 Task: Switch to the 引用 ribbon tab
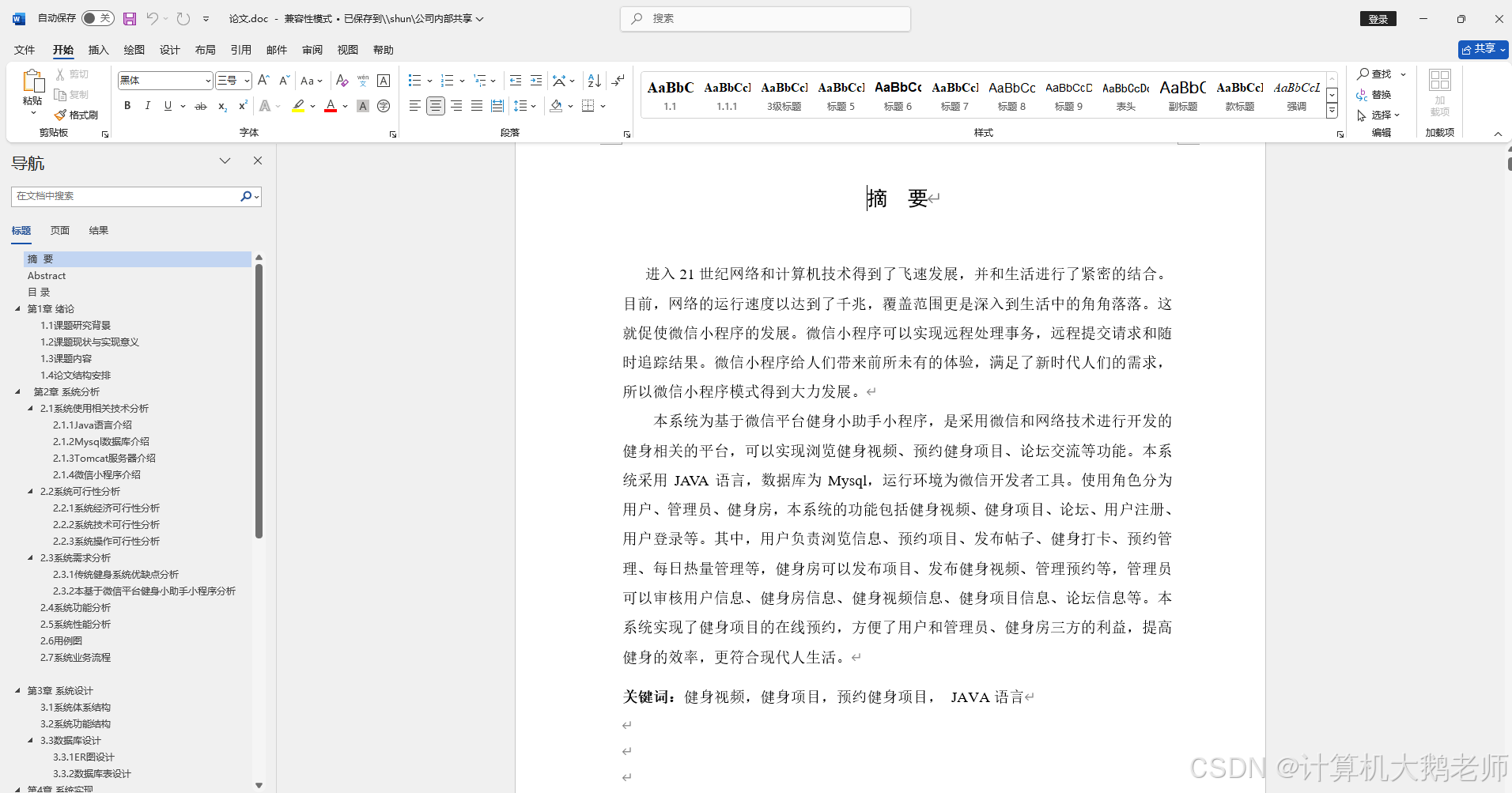tap(241, 50)
